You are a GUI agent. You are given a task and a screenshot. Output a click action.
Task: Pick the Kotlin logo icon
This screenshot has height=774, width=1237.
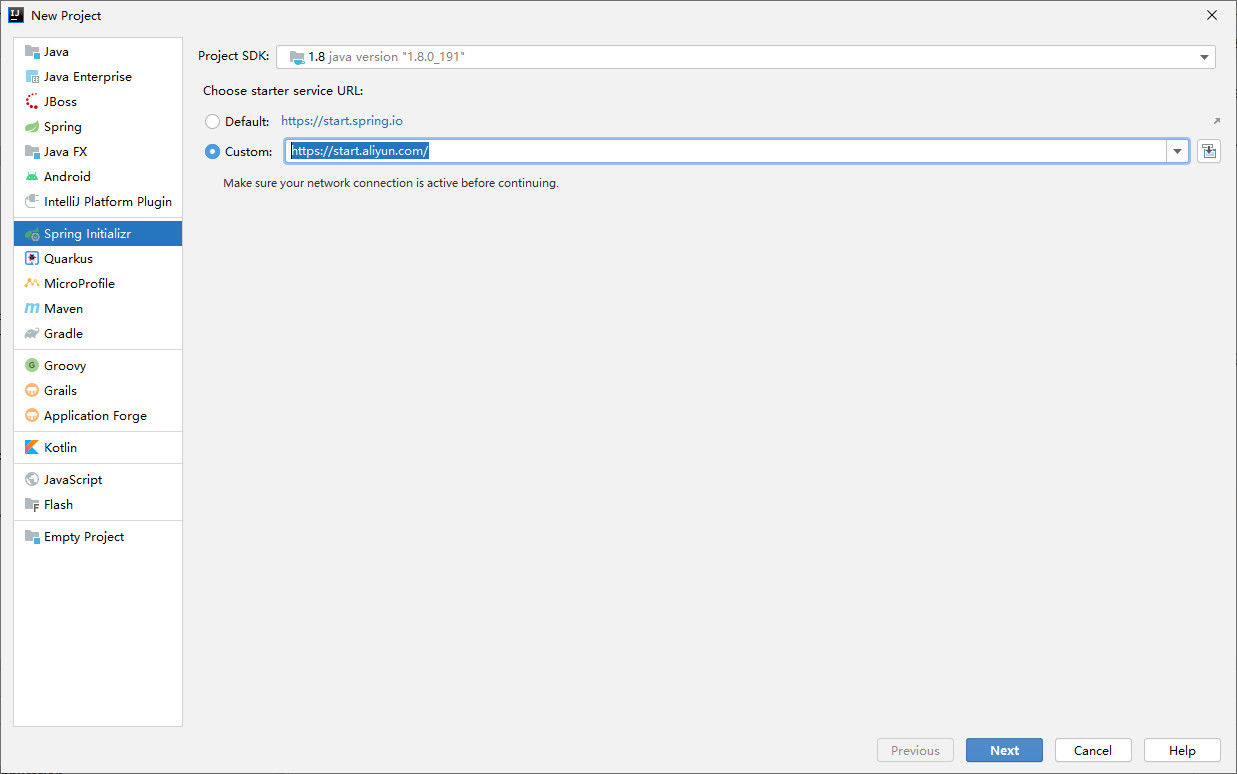32,448
